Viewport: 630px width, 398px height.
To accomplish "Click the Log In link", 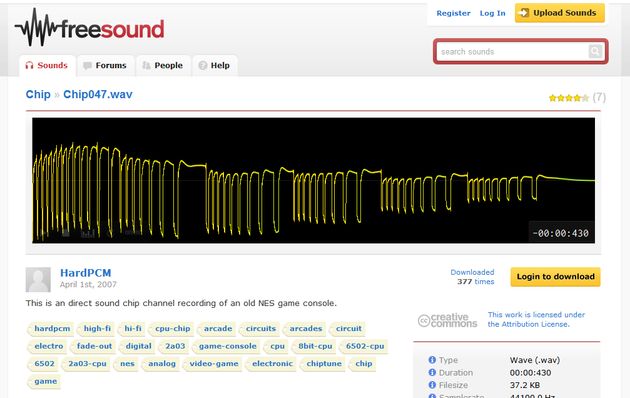I will pyautogui.click(x=492, y=13).
